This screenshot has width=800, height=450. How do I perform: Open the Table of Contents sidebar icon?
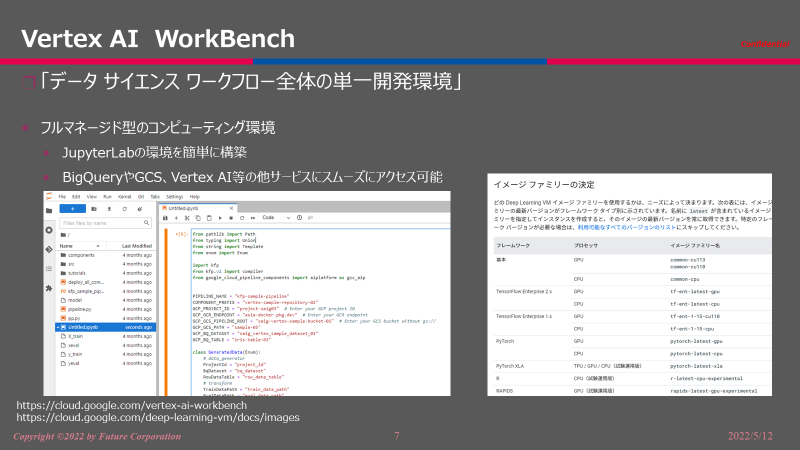[49, 268]
